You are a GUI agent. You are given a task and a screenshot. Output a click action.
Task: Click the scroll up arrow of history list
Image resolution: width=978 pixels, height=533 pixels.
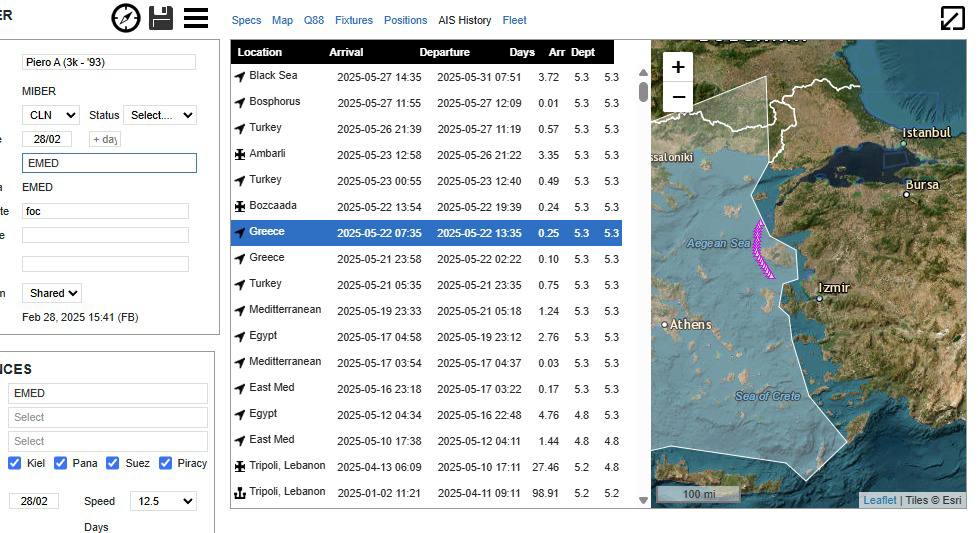[643, 72]
